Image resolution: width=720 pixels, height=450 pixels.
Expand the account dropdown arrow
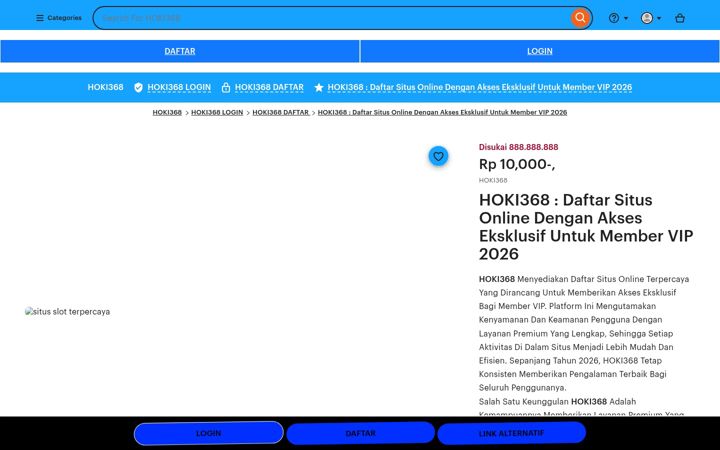tap(659, 18)
